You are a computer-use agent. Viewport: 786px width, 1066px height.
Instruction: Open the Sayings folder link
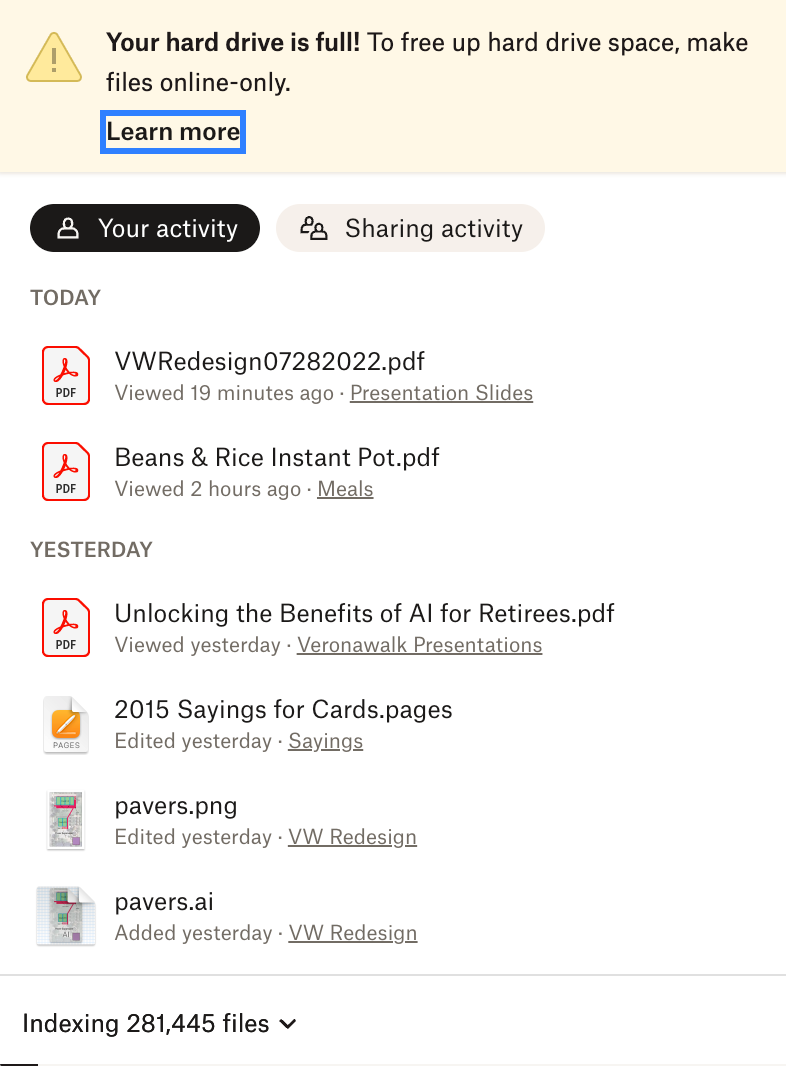(325, 742)
